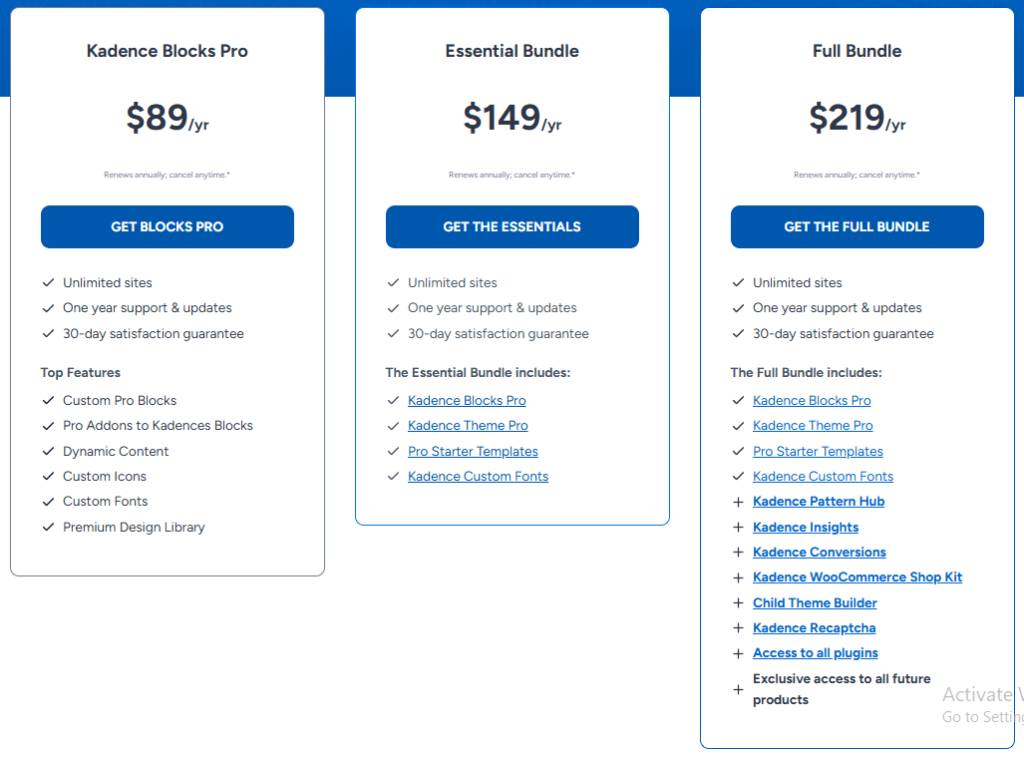Expand the Exclusive access to future products item
The image size is (1024, 758).
(x=737, y=689)
